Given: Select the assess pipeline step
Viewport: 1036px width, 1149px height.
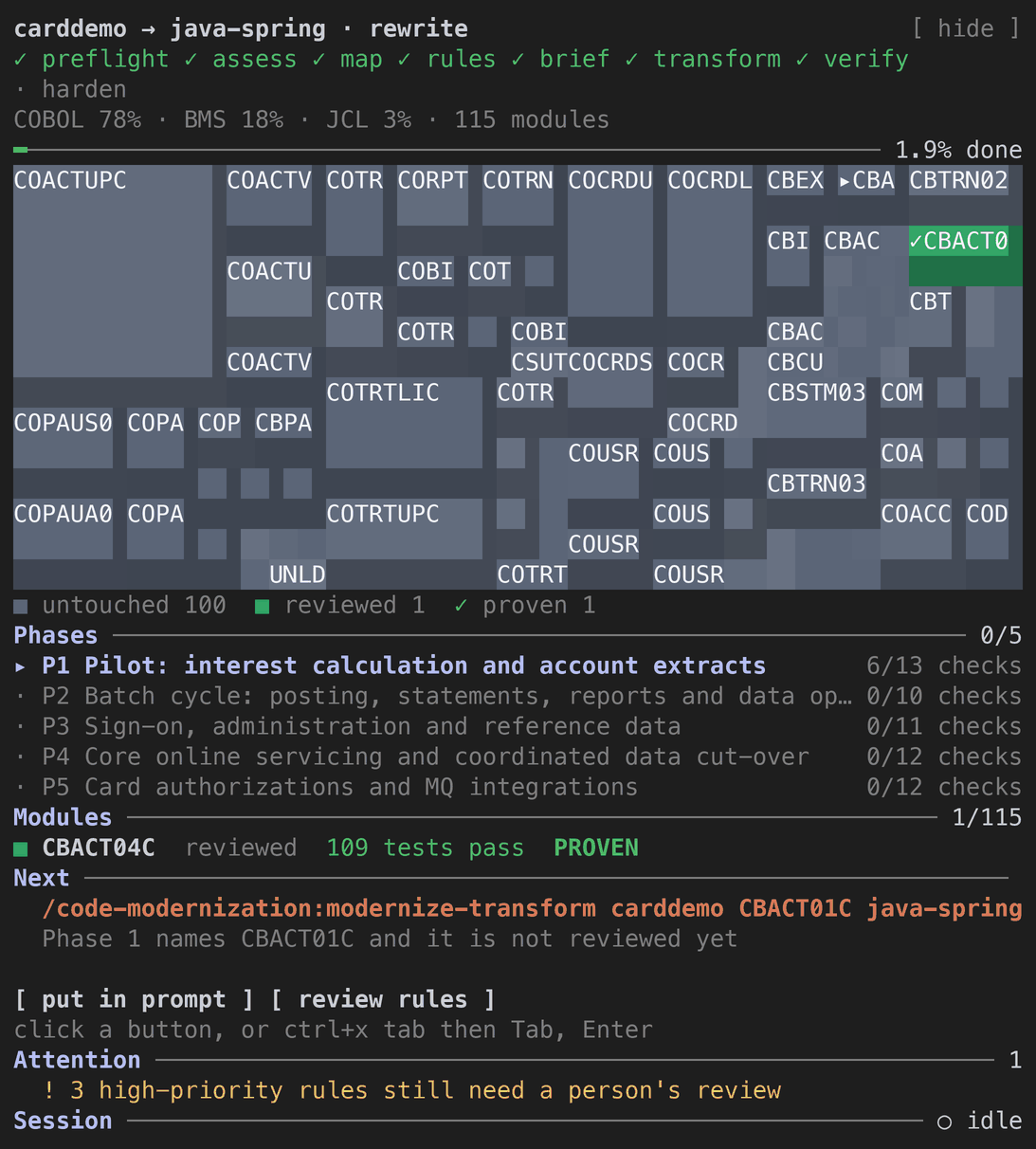Looking at the screenshot, I should click(x=240, y=59).
